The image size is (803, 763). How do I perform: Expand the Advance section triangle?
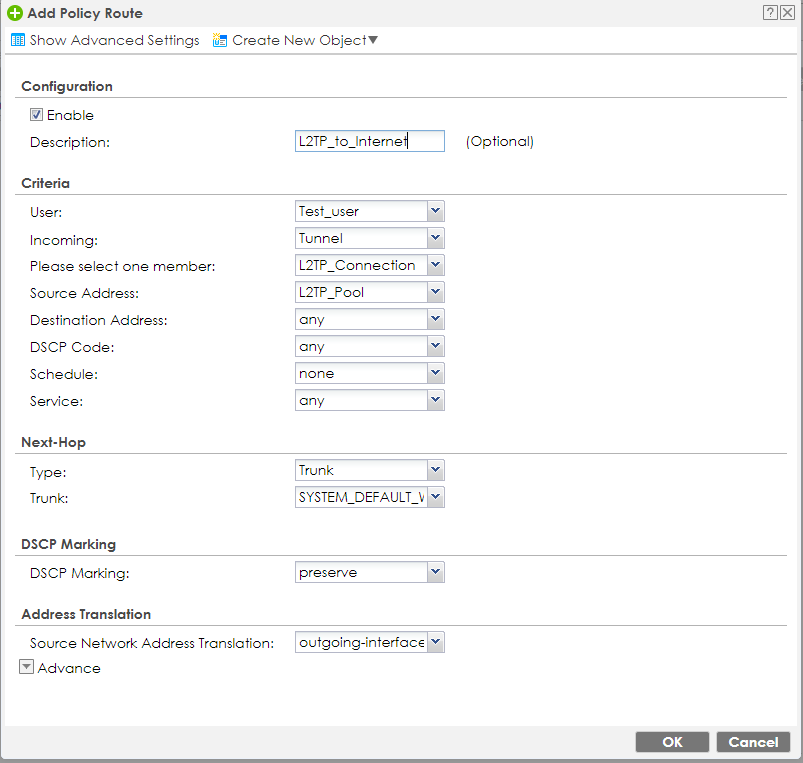point(27,668)
